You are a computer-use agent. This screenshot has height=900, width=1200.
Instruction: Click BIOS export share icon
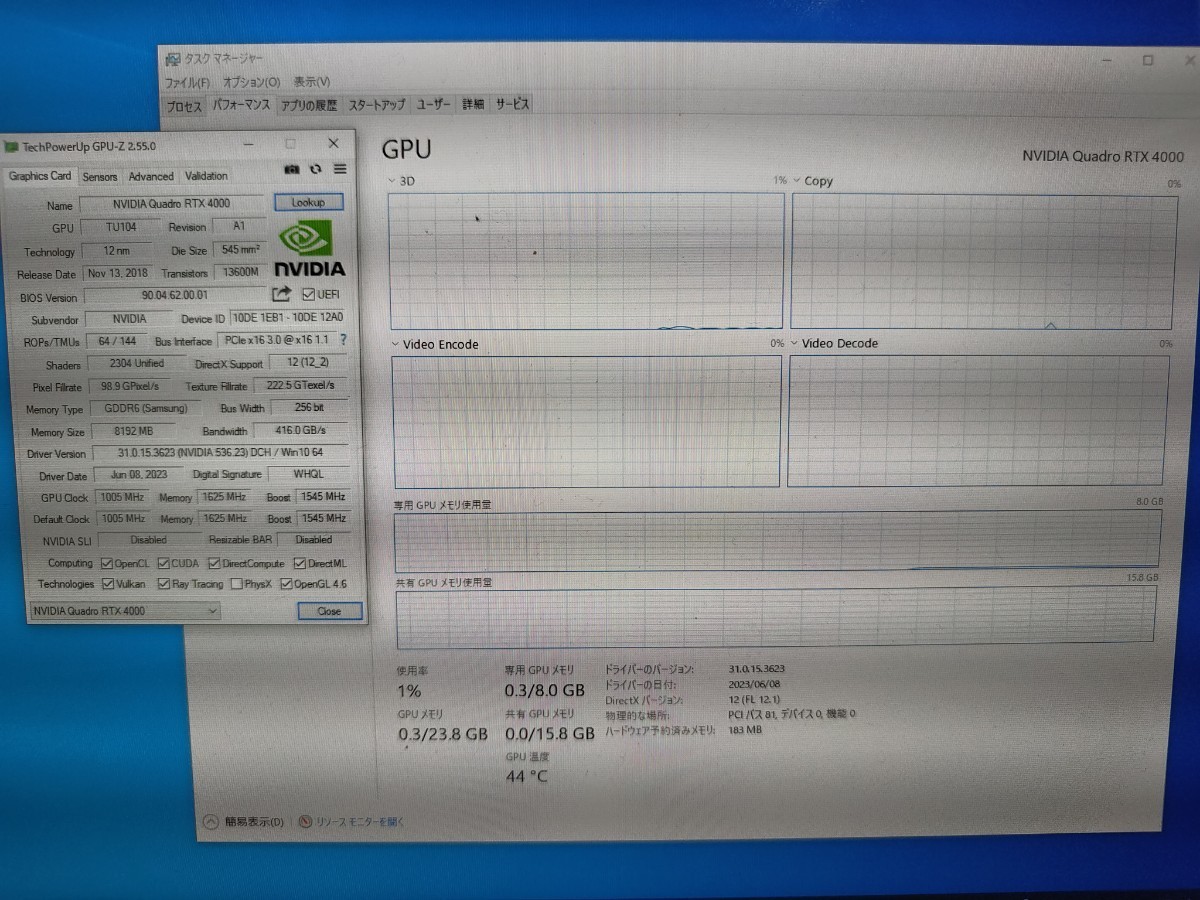pos(281,294)
